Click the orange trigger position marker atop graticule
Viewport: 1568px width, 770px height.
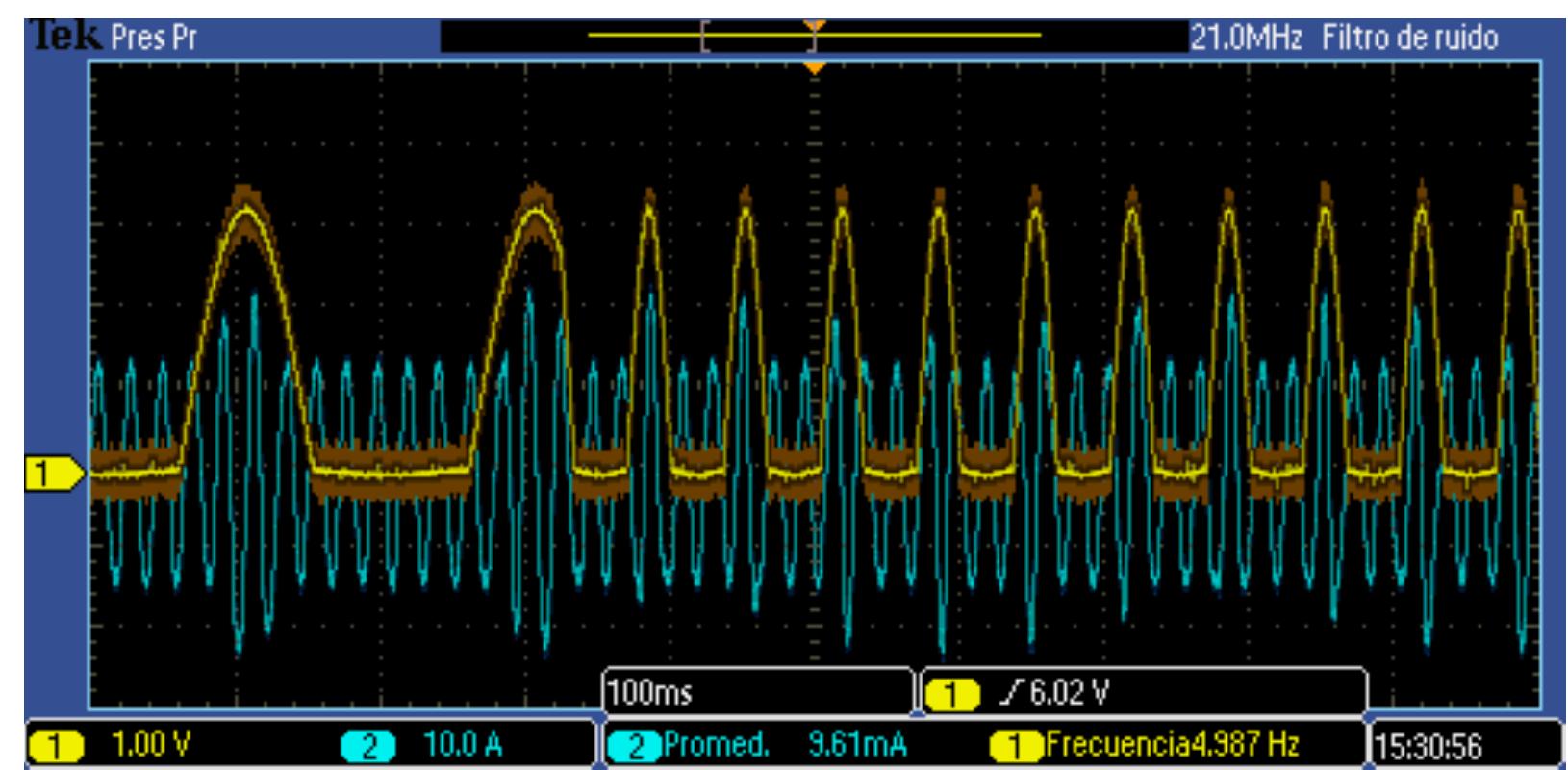point(815,67)
